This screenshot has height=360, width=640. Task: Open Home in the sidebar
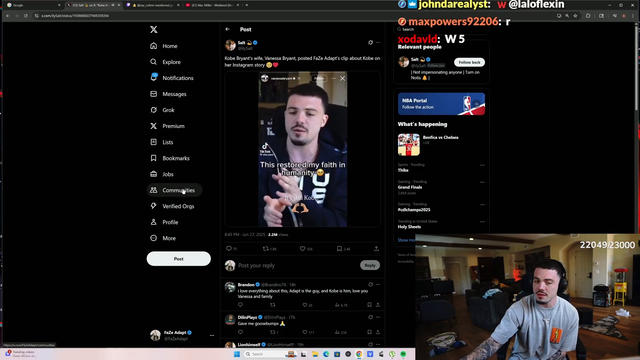click(x=164, y=46)
